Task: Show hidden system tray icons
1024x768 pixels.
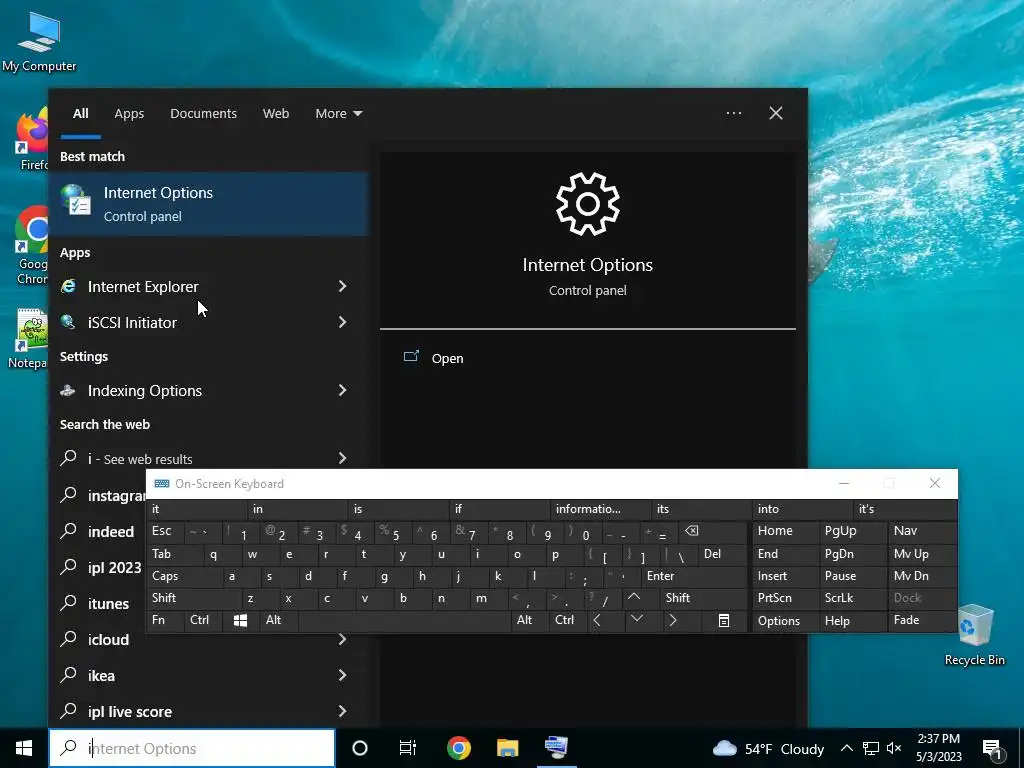Action: [x=846, y=748]
